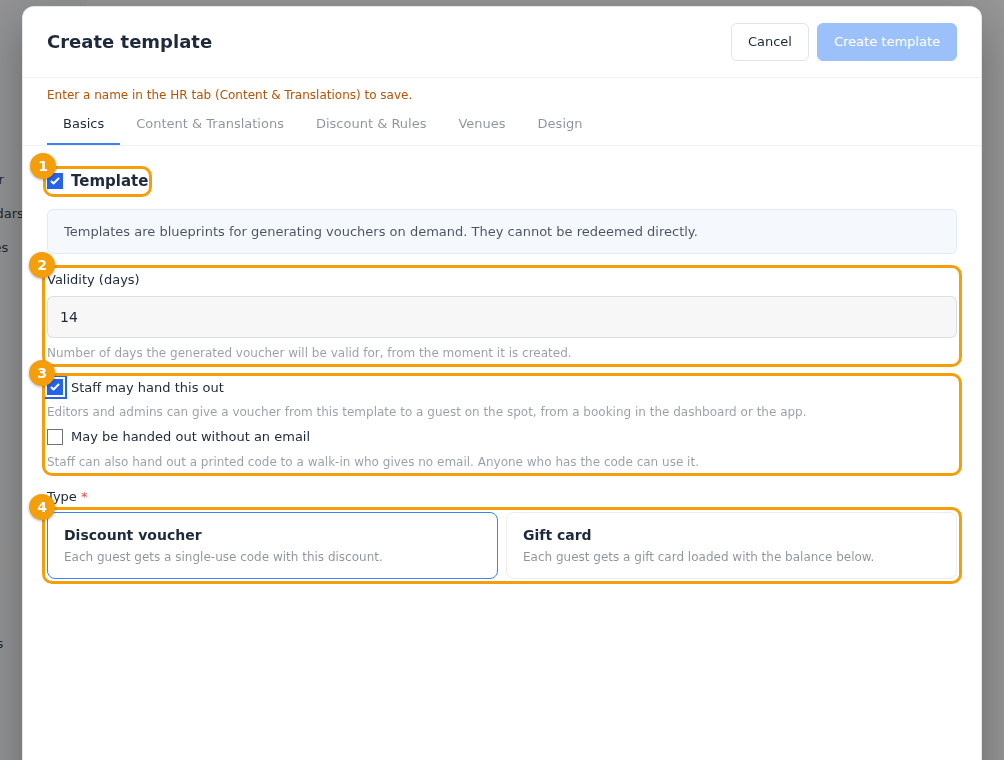Image resolution: width=1004 pixels, height=760 pixels.
Task: Click the Number of days helper text
Action: click(309, 353)
